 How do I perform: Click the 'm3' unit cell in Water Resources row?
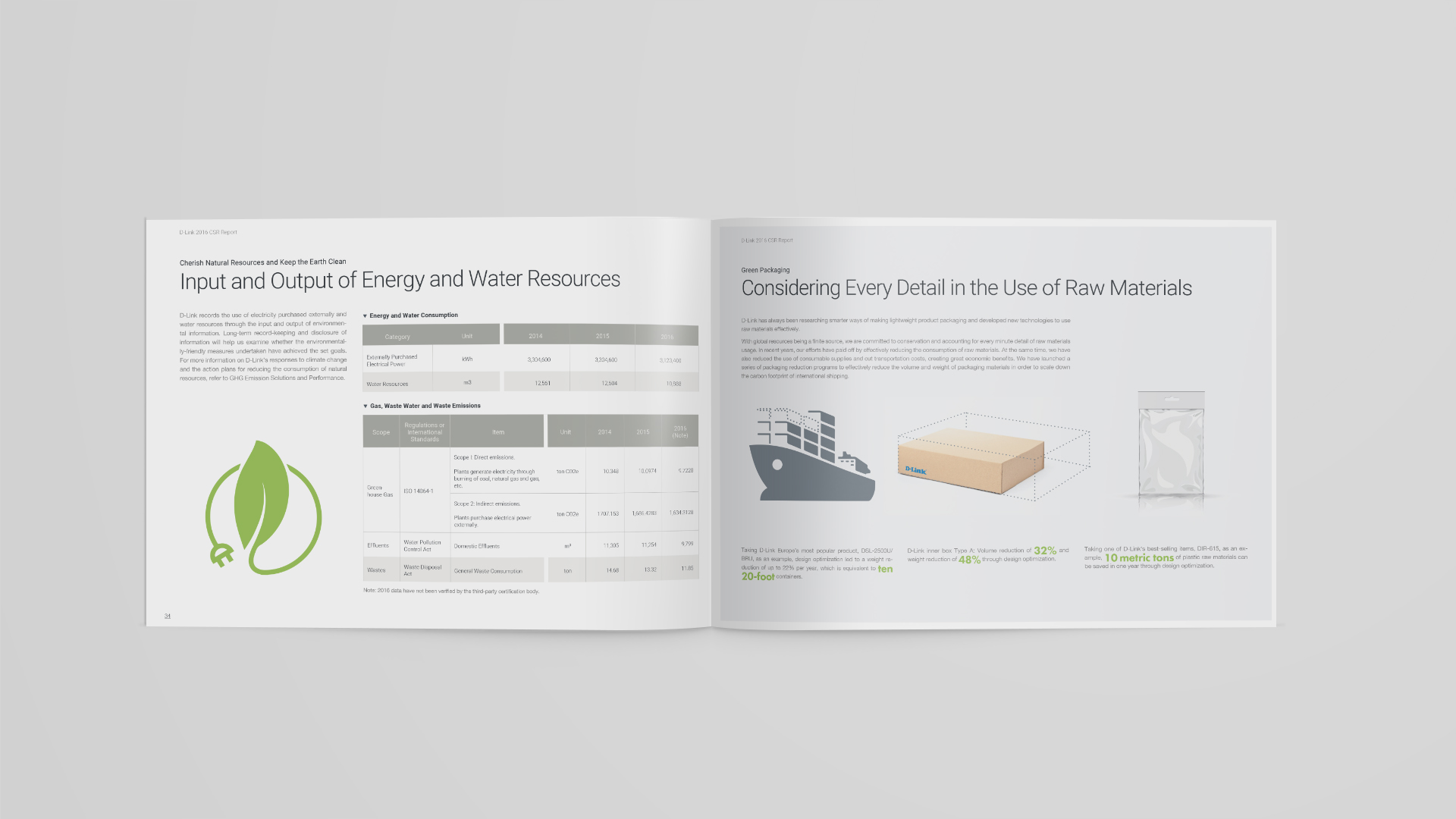pyautogui.click(x=467, y=382)
